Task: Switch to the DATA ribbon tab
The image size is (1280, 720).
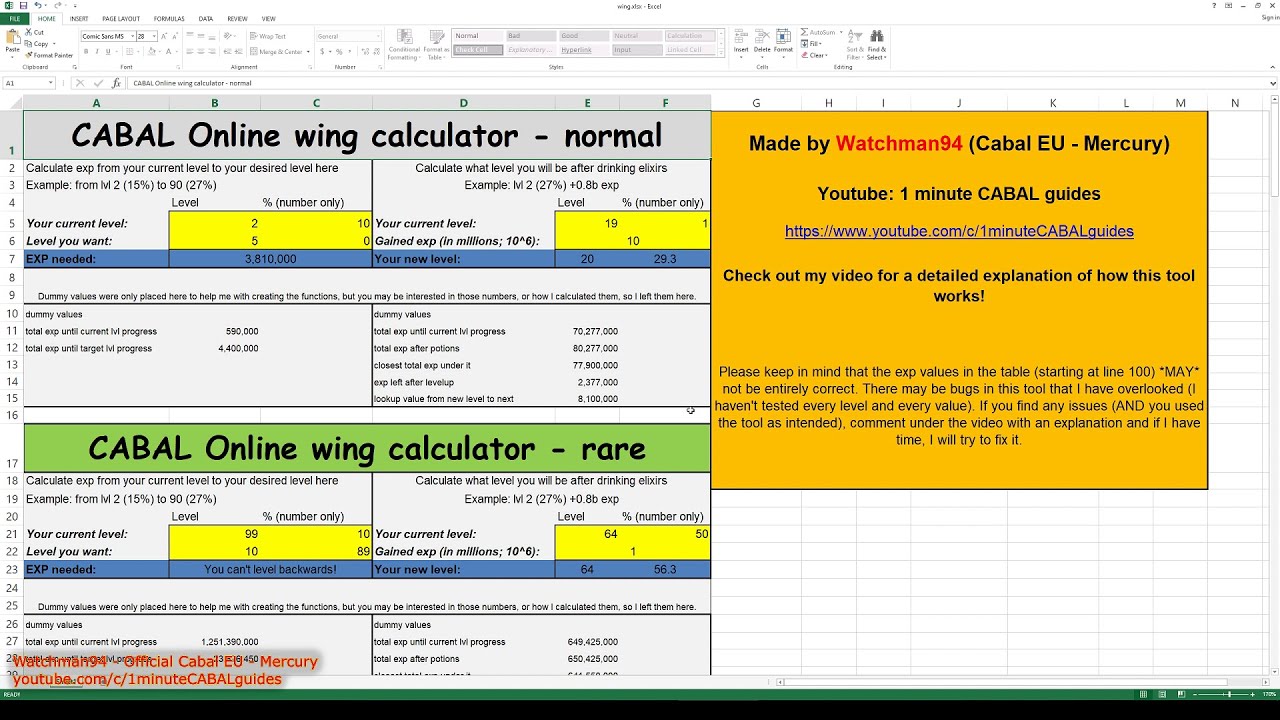Action: pos(206,19)
